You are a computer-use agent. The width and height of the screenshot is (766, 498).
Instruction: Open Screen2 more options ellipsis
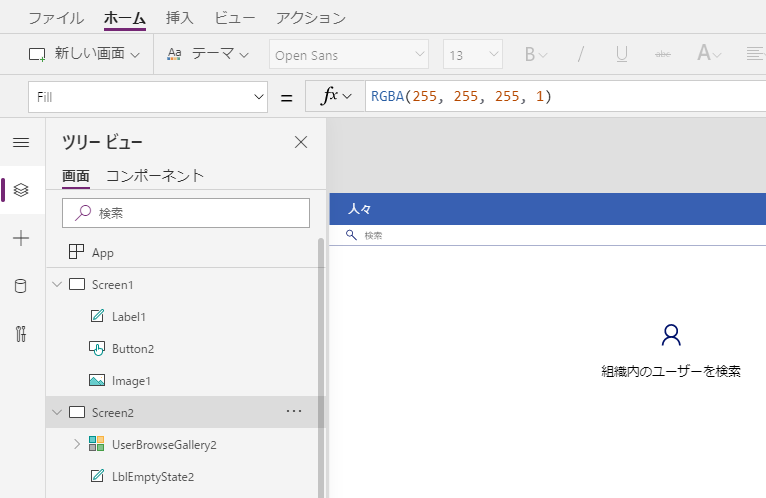pos(294,411)
